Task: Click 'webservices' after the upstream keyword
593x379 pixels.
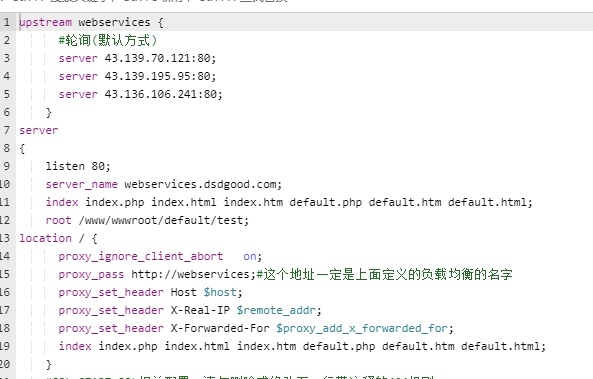Action: (x=114, y=22)
